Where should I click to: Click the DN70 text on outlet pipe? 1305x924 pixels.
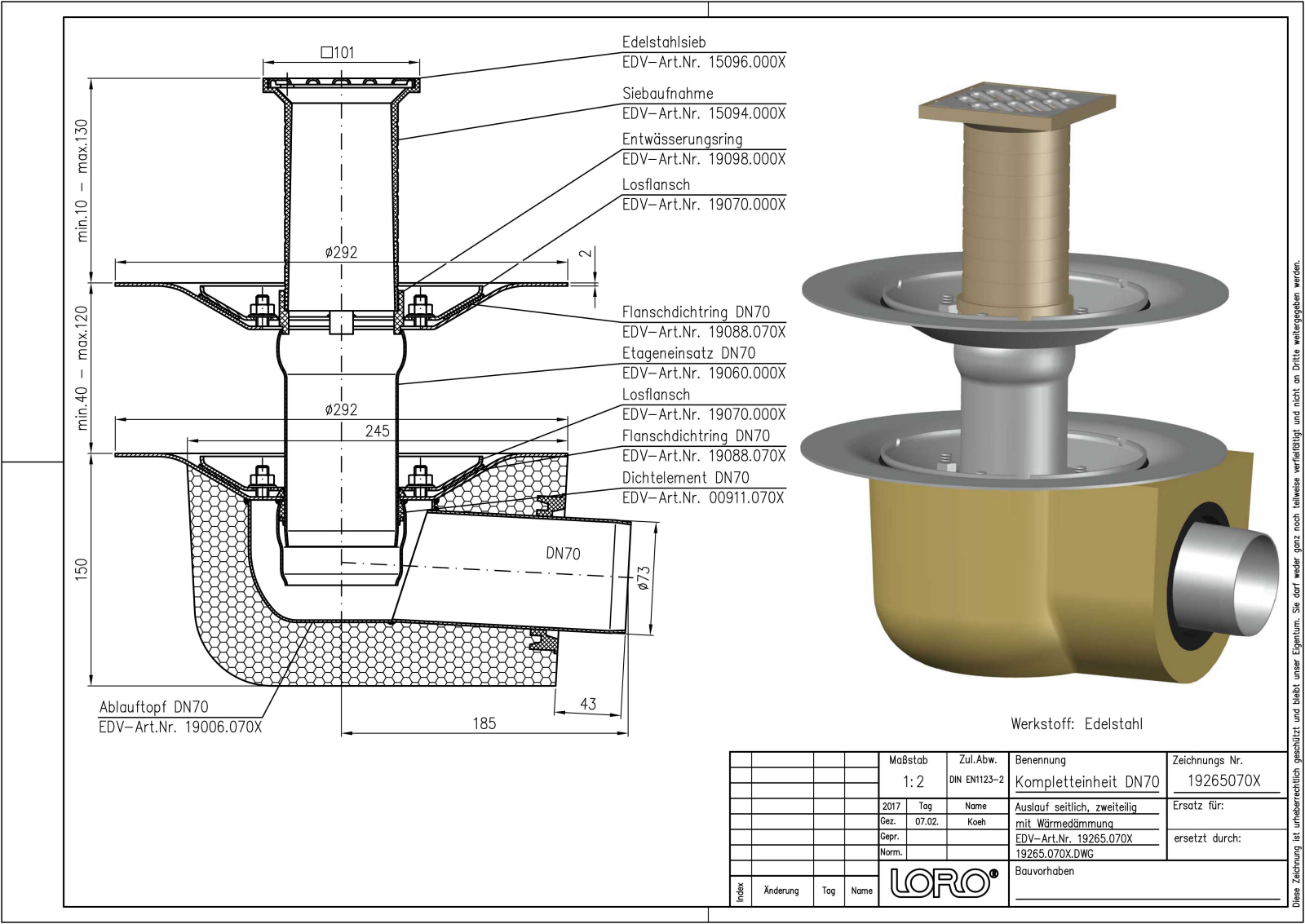tap(563, 554)
